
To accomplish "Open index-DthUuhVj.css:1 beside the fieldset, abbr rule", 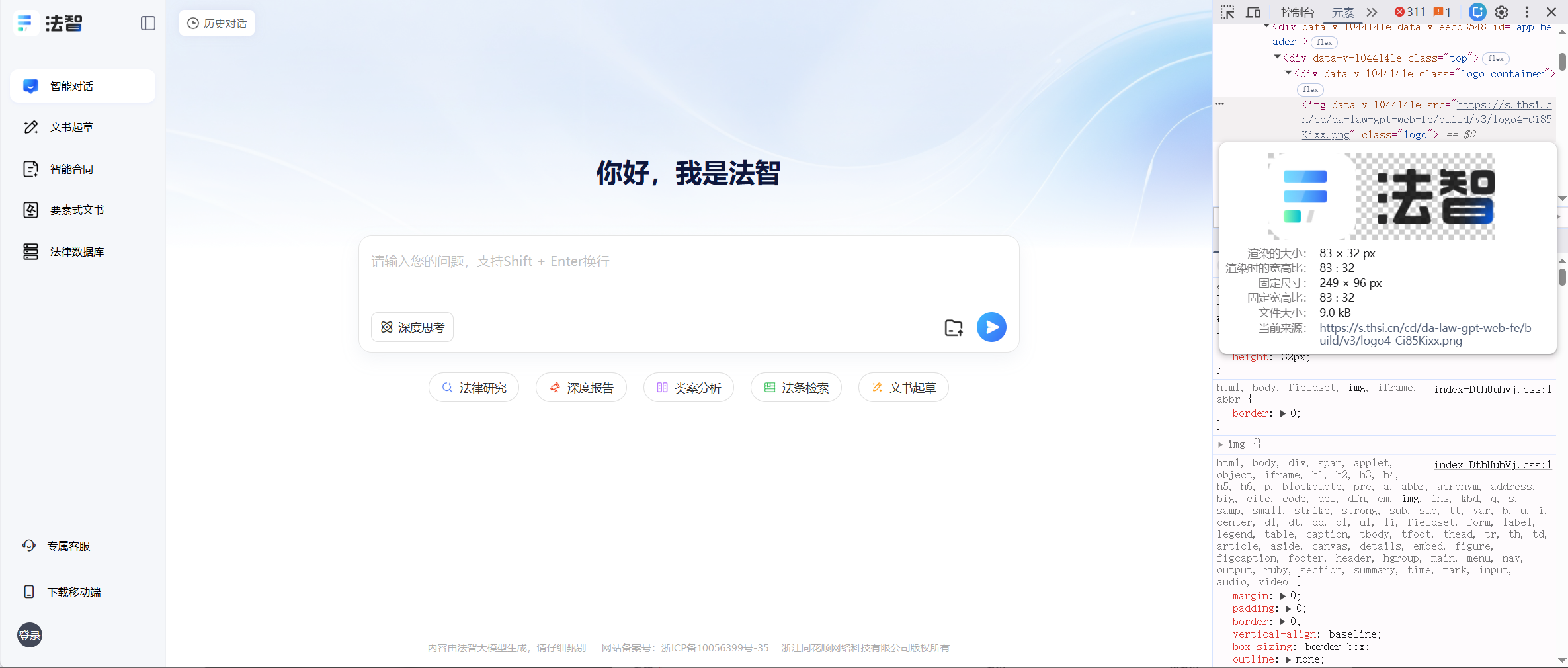I will (1493, 390).
